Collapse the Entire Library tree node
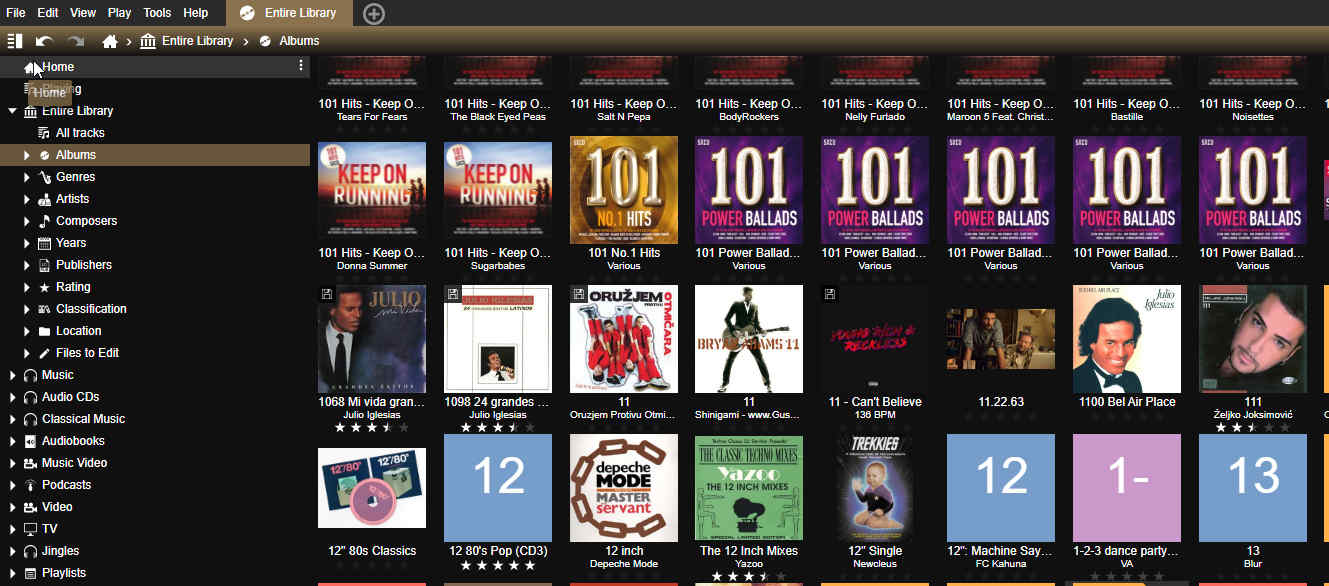This screenshot has width=1329, height=586. (12, 111)
